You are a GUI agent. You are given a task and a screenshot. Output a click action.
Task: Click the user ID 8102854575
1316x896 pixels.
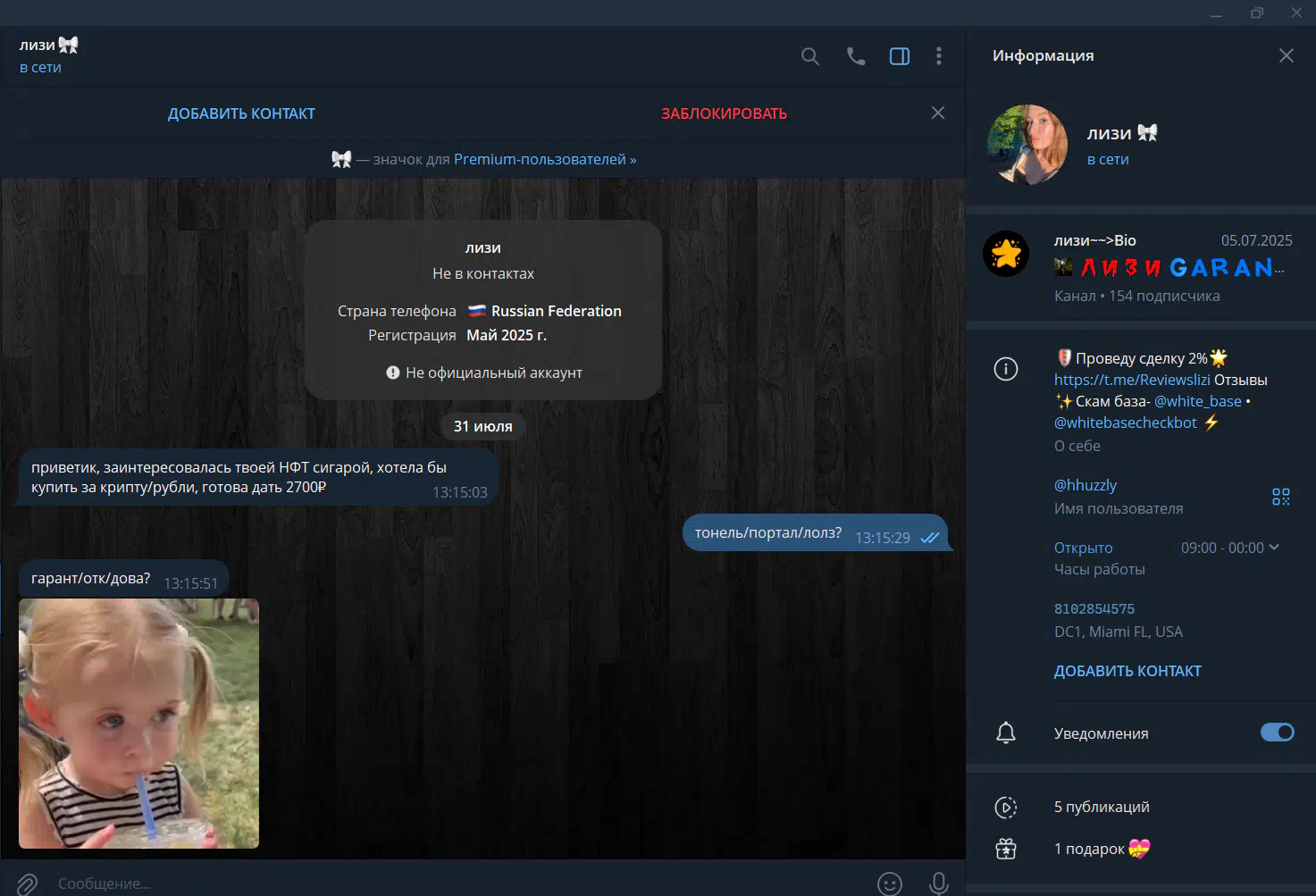point(1094,609)
